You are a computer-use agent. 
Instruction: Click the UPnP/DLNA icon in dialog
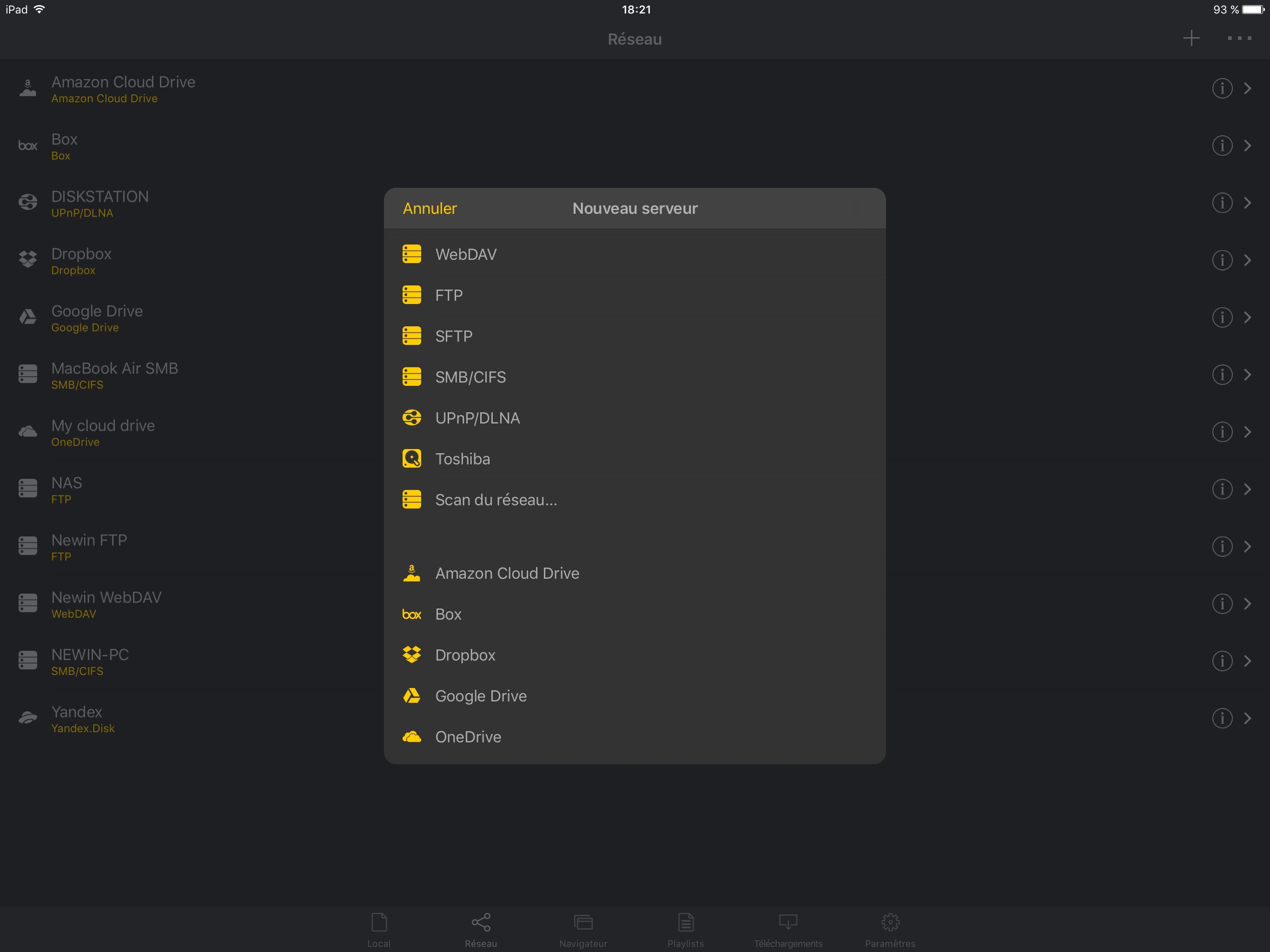[x=412, y=418]
